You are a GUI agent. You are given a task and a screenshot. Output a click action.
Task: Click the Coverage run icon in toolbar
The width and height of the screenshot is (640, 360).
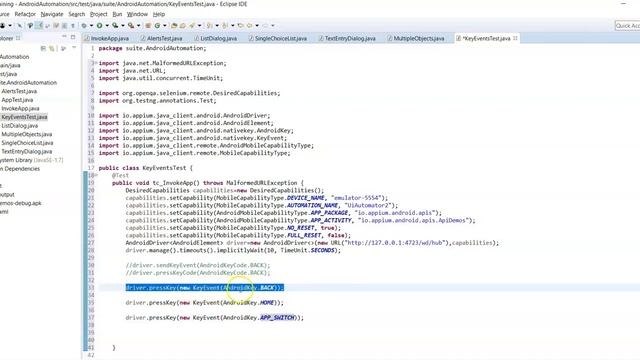point(115,25)
